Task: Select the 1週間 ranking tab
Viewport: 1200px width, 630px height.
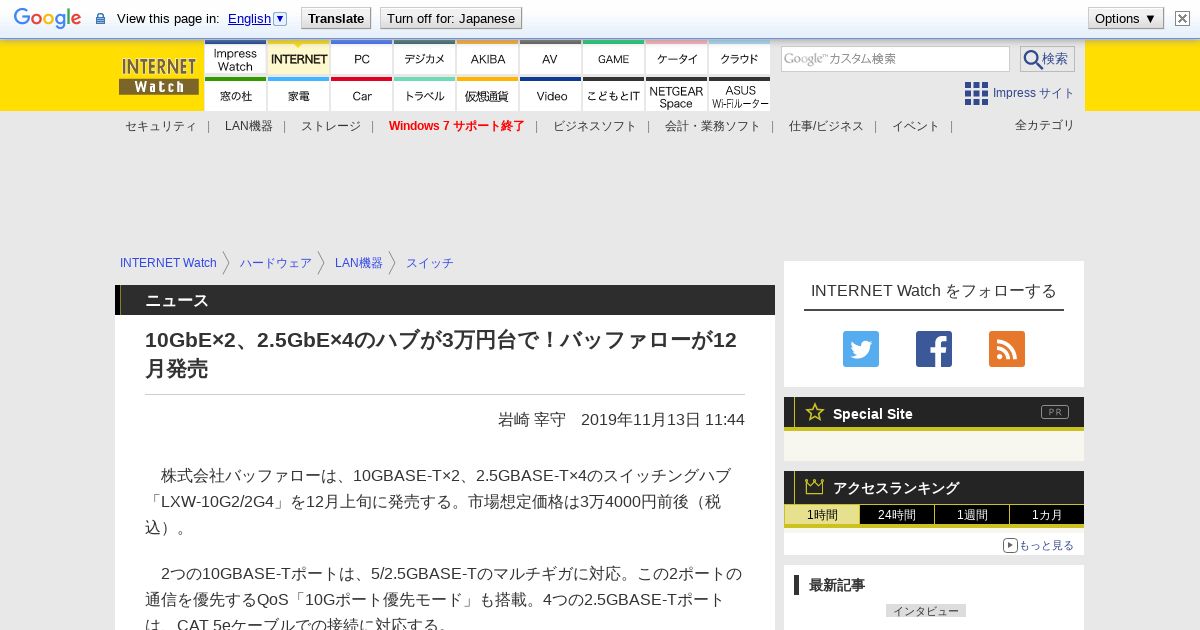Action: (x=972, y=515)
